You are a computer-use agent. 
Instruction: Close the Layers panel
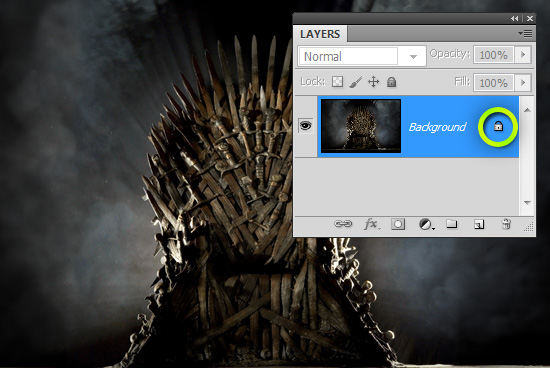(x=530, y=19)
